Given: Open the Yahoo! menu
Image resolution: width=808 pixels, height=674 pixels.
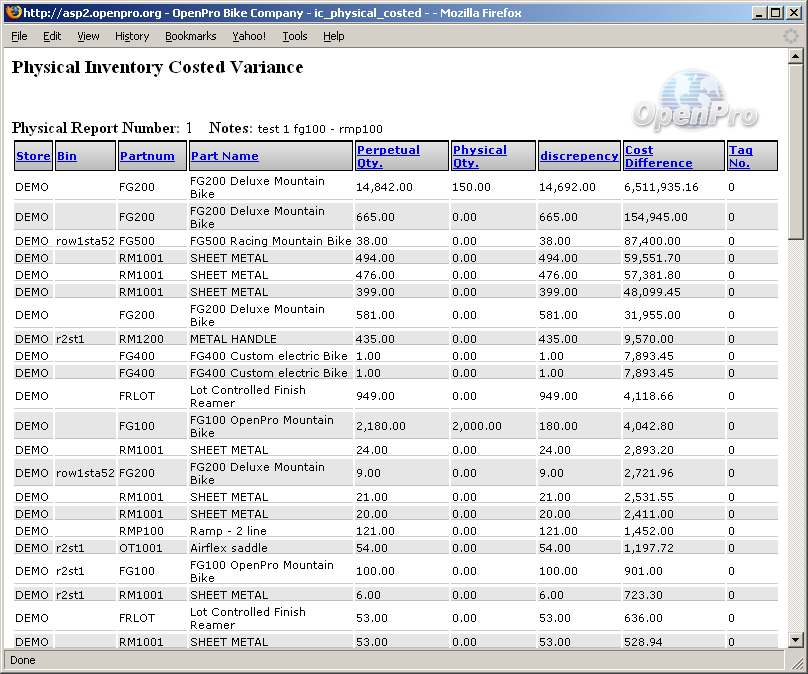Looking at the screenshot, I should click(x=249, y=36).
